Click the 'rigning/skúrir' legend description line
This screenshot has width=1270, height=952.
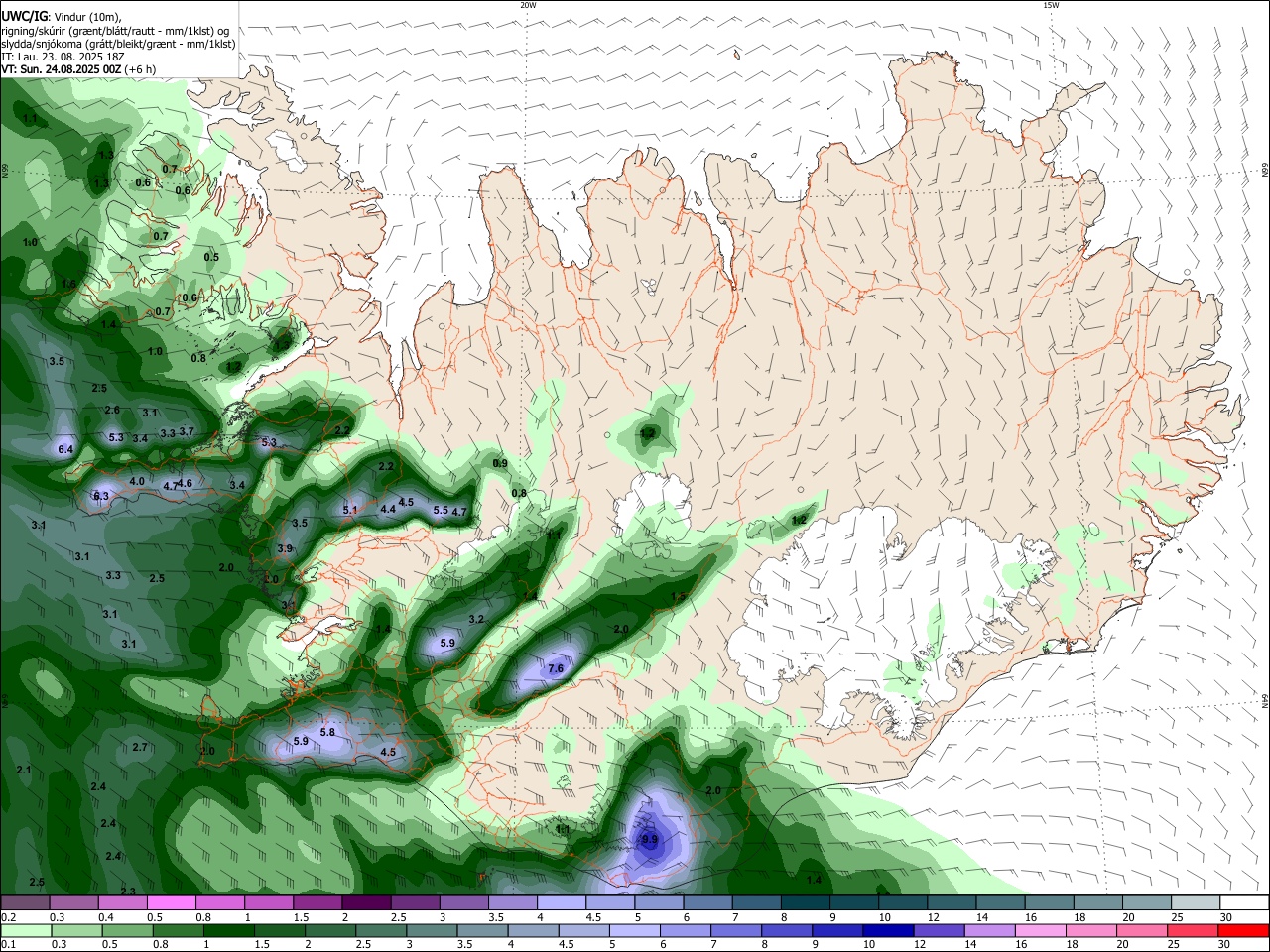click(x=115, y=31)
